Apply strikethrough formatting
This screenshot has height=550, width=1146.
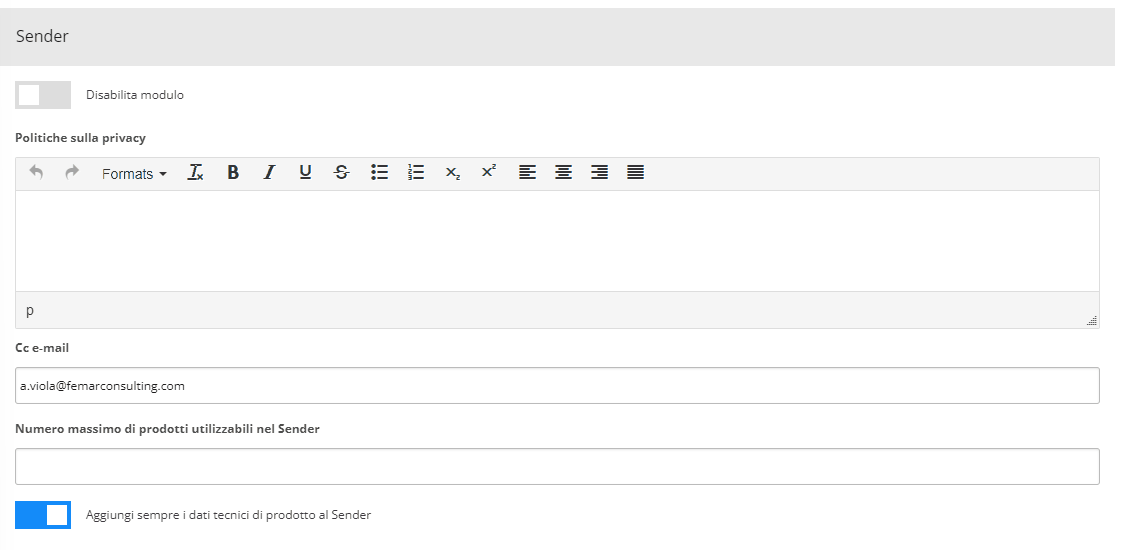(341, 173)
